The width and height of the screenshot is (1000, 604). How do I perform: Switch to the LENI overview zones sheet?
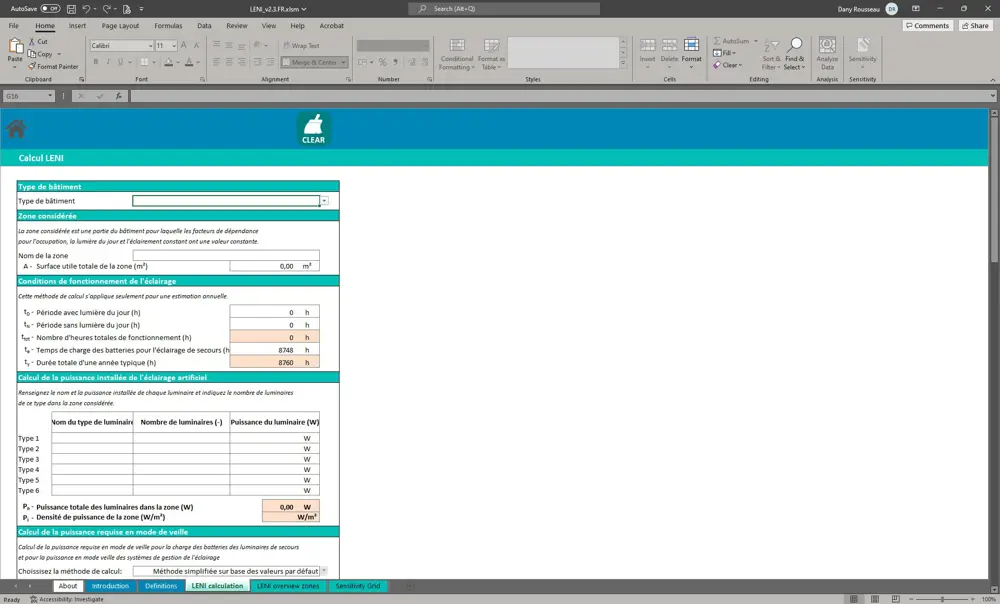[x=288, y=586]
